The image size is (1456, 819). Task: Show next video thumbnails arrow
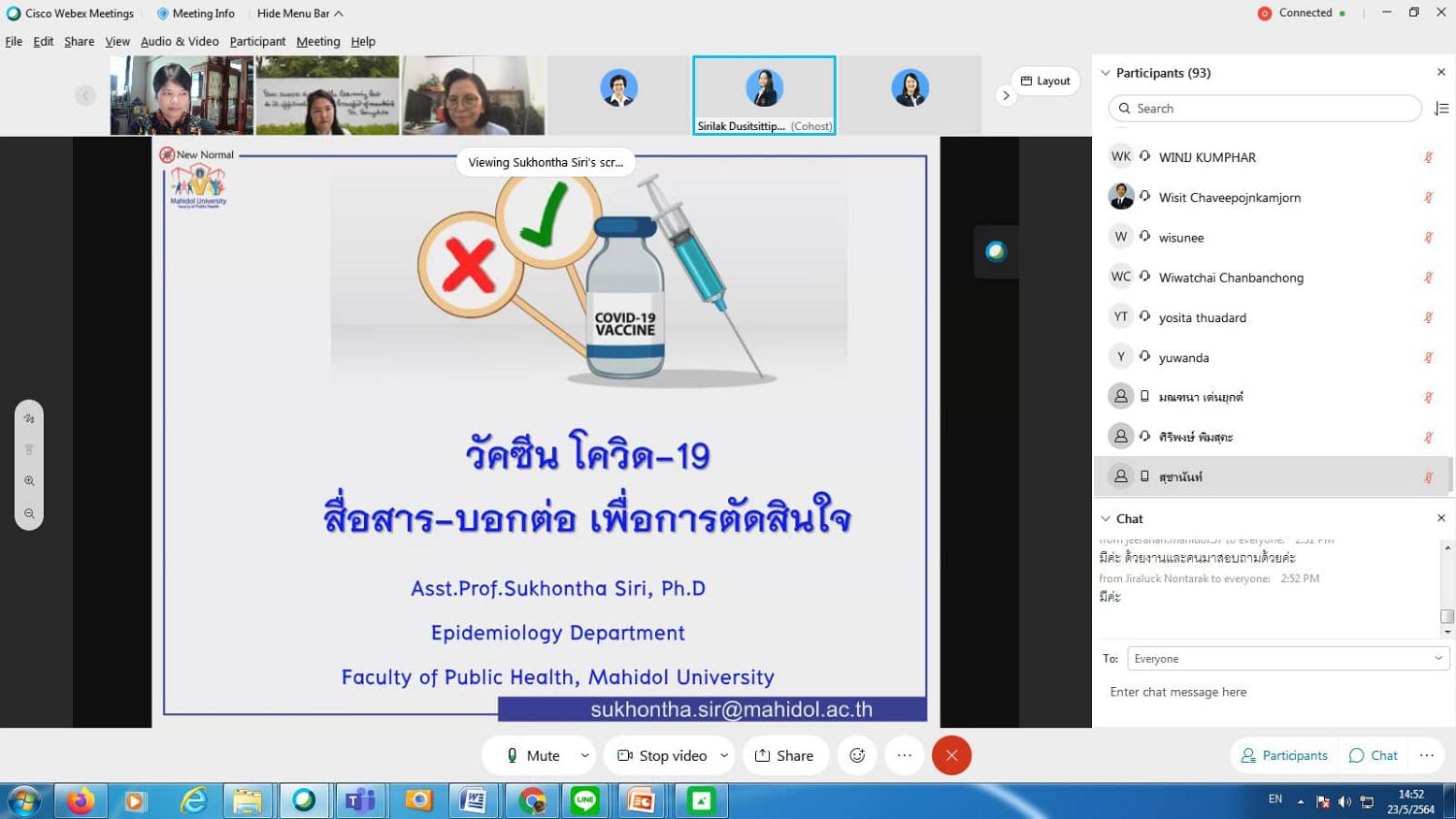pos(1006,95)
